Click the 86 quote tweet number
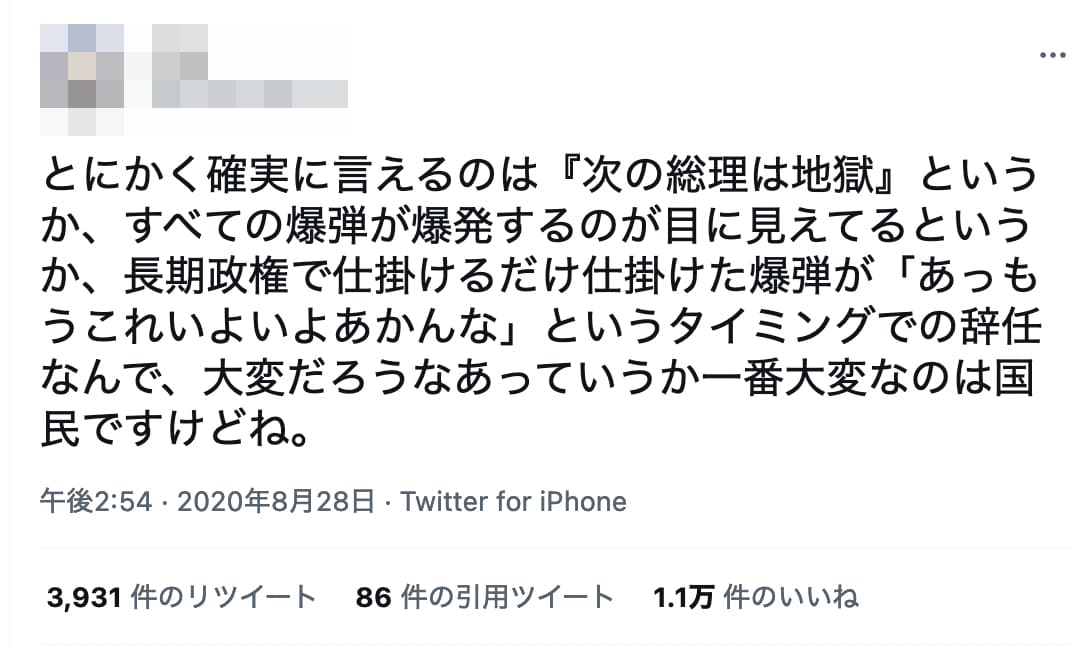The image size is (1076, 646). tap(372, 598)
